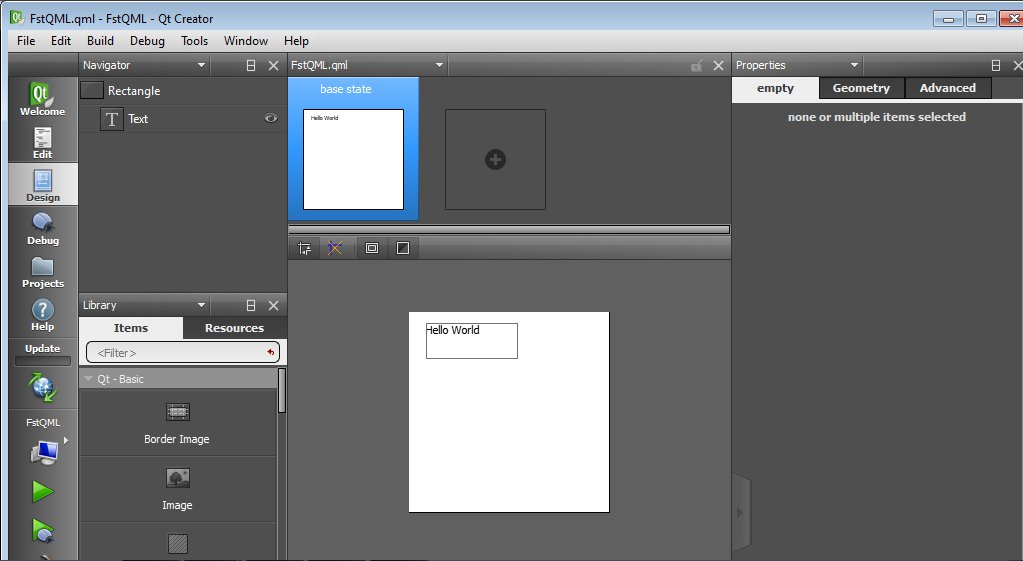
Task: Run the project with green arrow
Action: (x=43, y=491)
